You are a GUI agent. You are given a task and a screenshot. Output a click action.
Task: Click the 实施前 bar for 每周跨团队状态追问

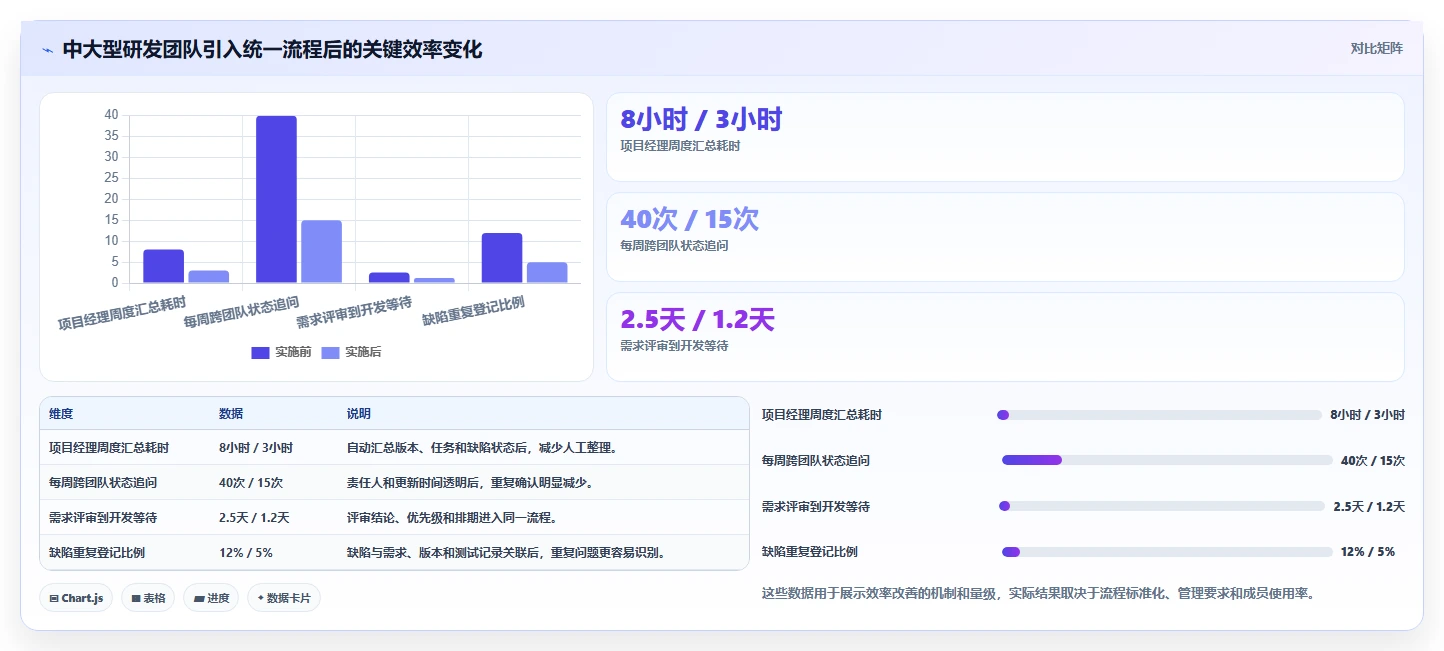pos(276,199)
